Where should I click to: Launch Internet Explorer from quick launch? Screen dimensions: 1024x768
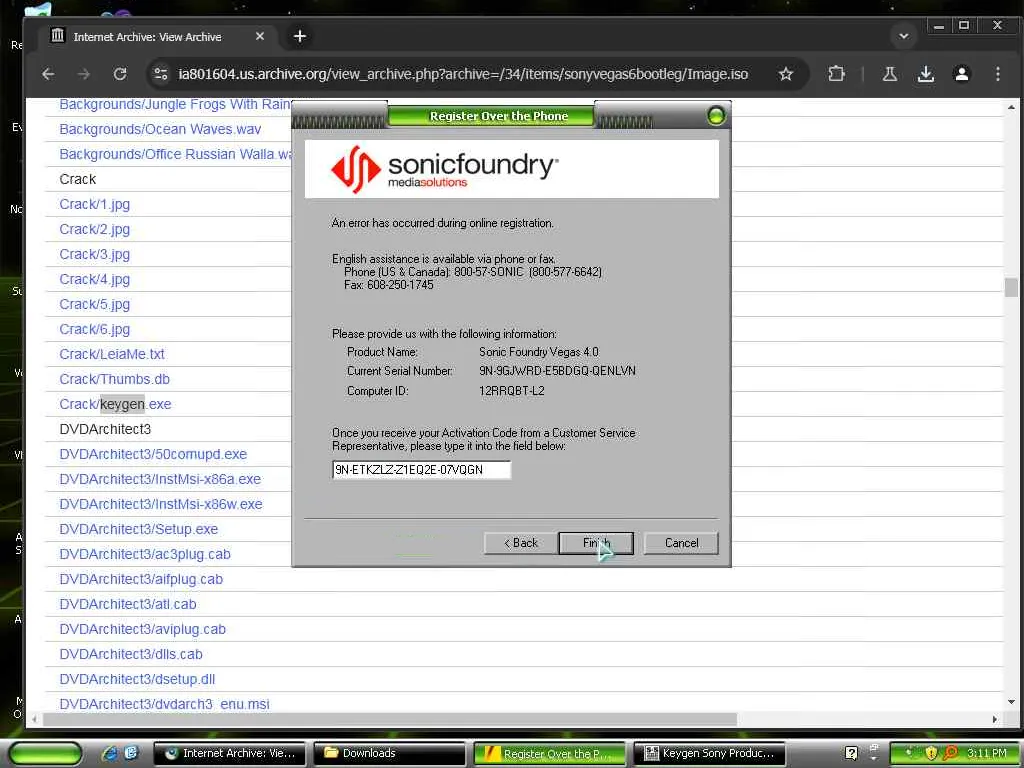tap(110, 754)
